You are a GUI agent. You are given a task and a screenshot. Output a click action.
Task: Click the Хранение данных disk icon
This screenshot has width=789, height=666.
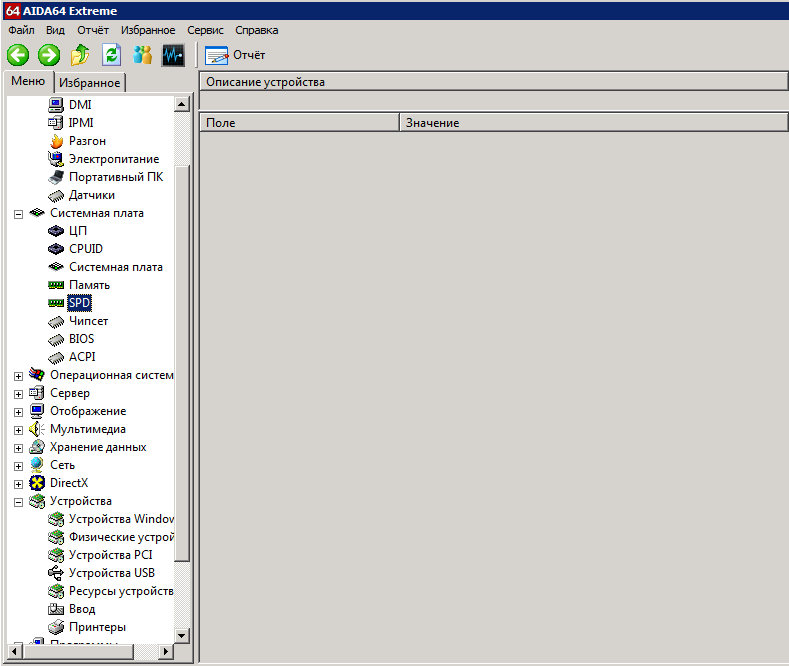tap(37, 447)
